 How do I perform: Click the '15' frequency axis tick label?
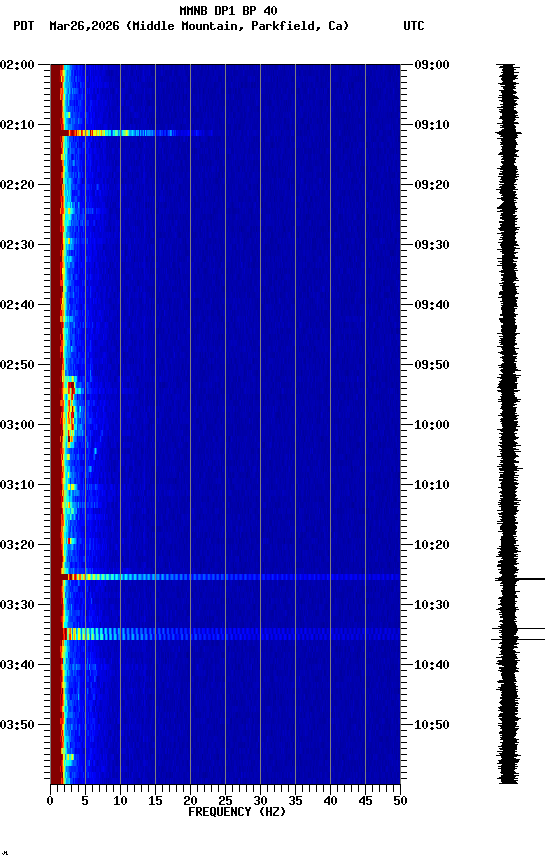pos(155,801)
